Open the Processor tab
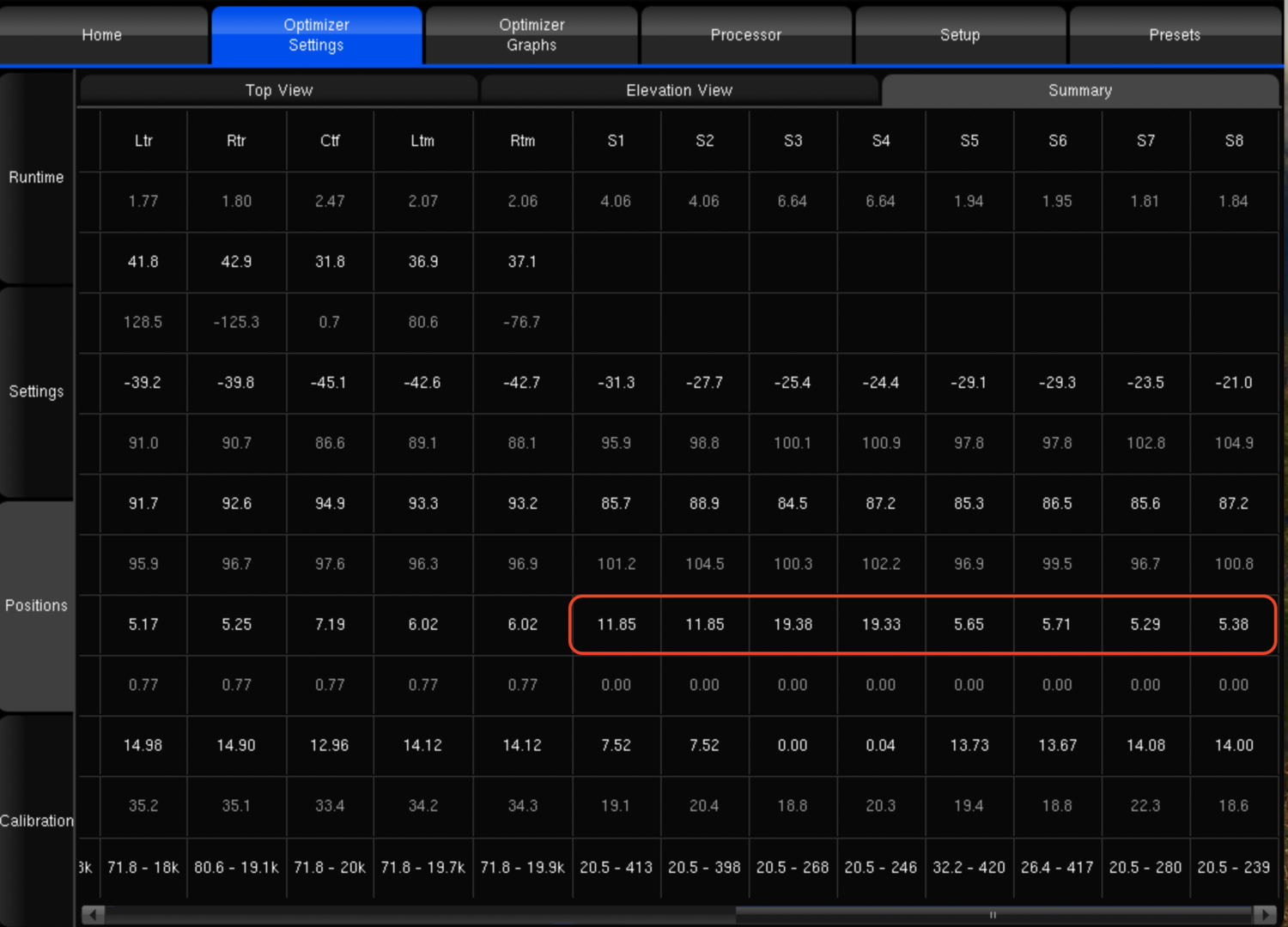 coord(746,35)
